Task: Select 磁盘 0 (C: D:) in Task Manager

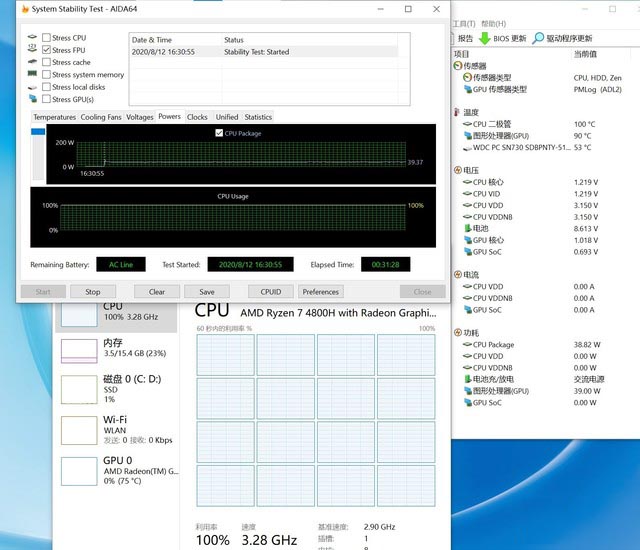Action: (116, 389)
